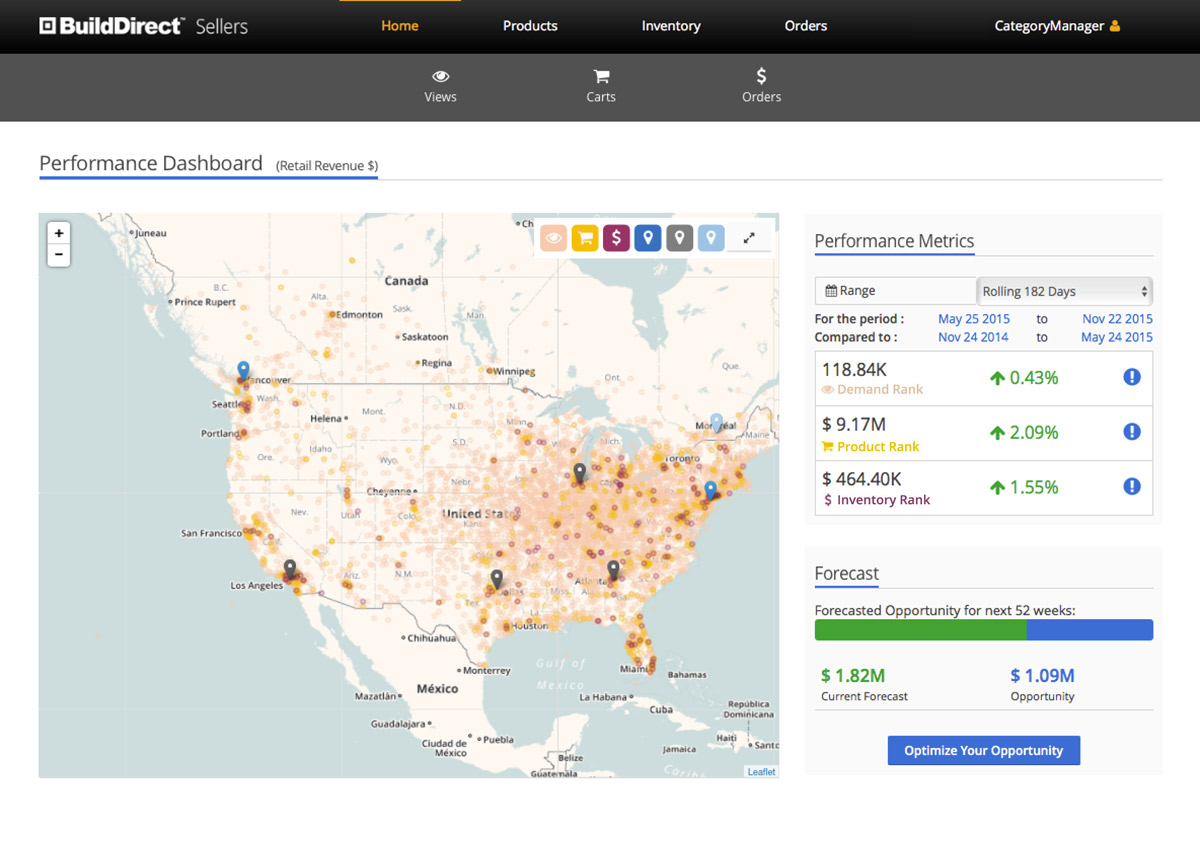Go to the Inventory tab

tap(671, 26)
